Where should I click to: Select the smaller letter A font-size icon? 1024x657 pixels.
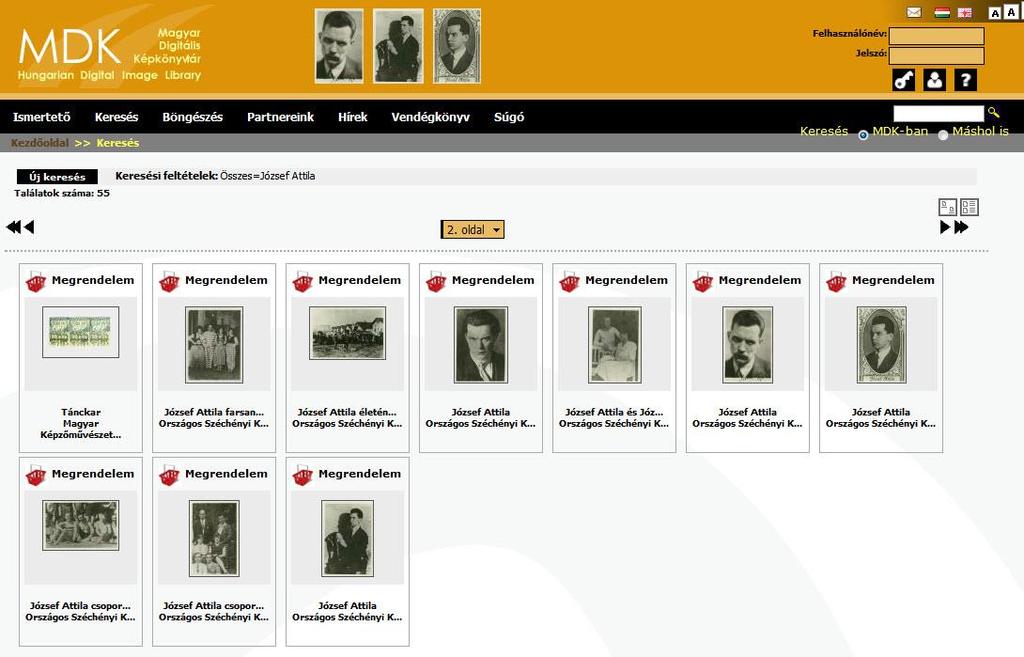(x=995, y=13)
